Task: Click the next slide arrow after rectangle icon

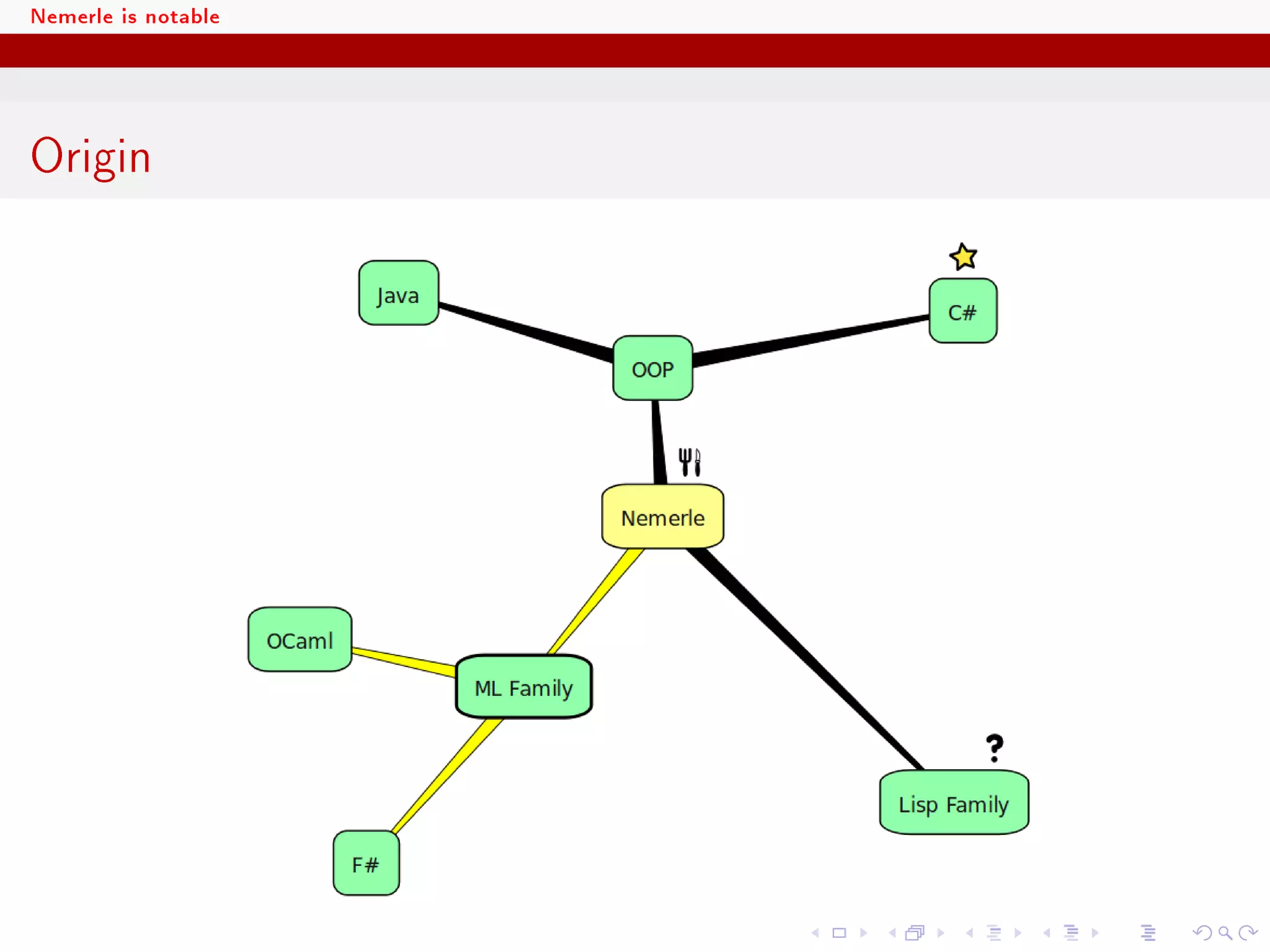Action: (x=863, y=933)
